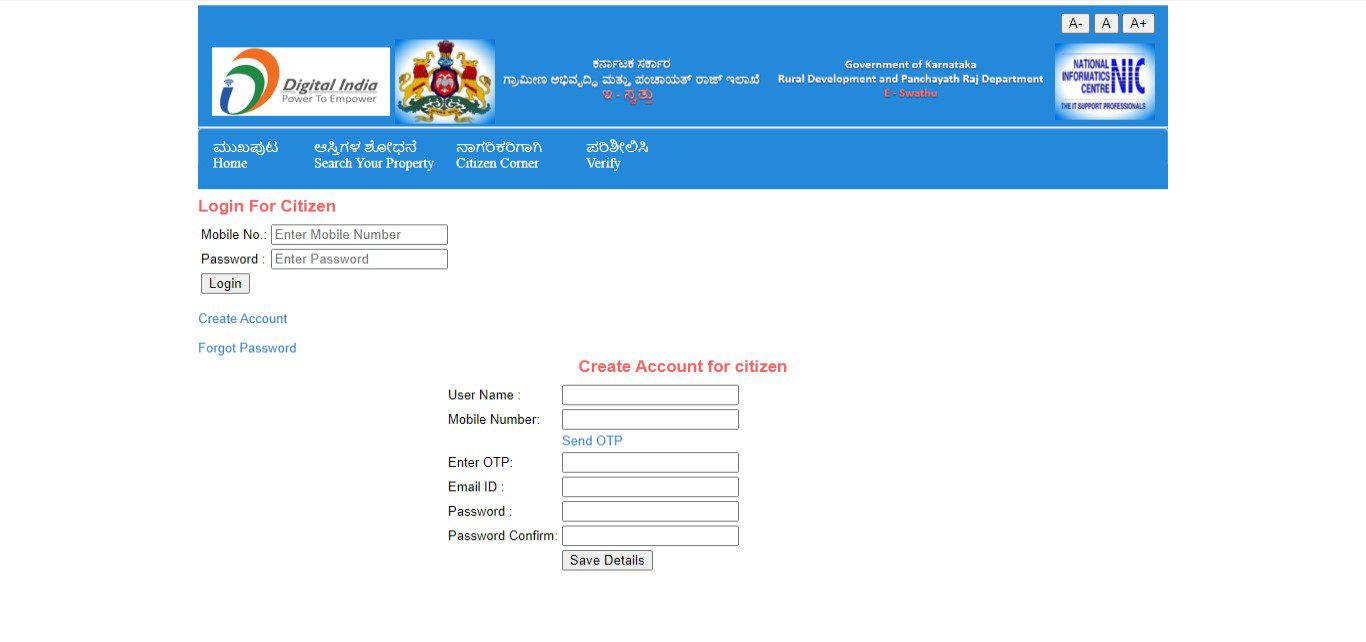1366x642 pixels.
Task: Click the NIC logo
Action: 1104,82
